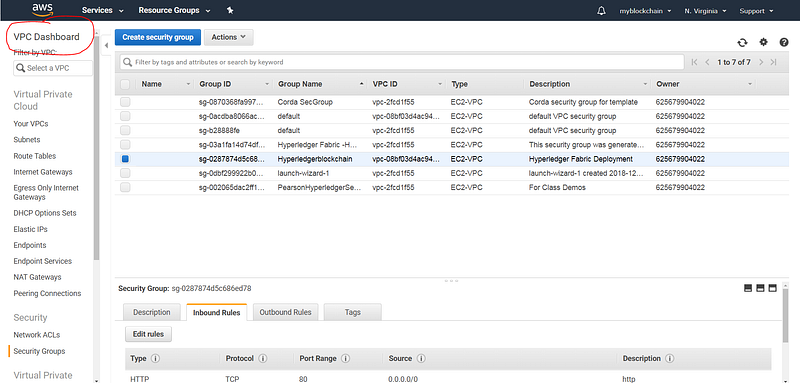The image size is (800, 383).
Task: Open the Group ID column menu arrow
Action: [x=267, y=84]
